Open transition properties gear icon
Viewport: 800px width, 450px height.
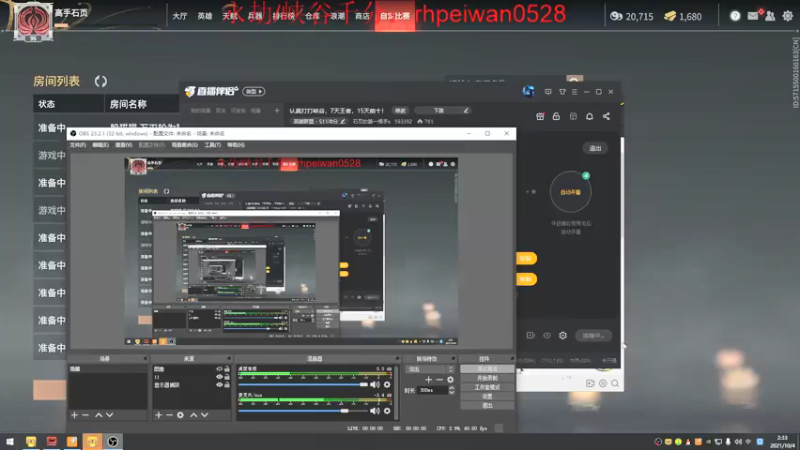pos(450,380)
